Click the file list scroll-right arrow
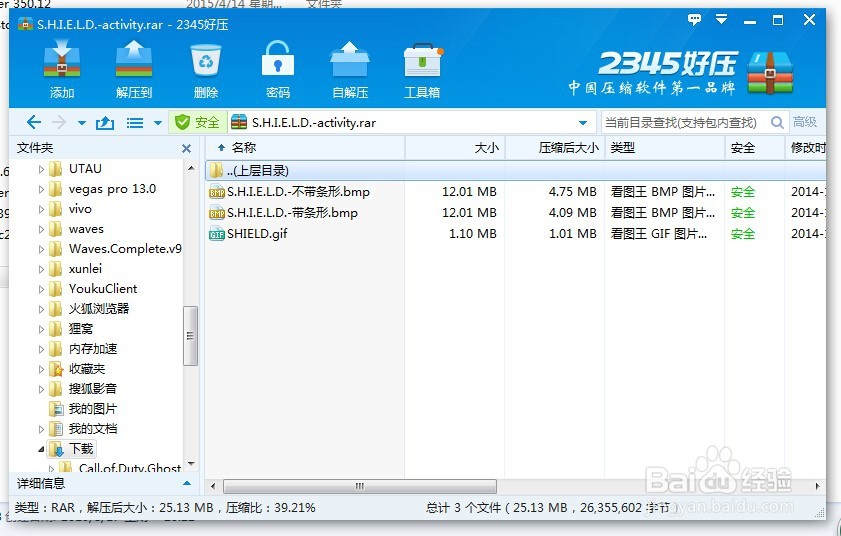Viewport: 841px width, 536px height. pos(817,487)
